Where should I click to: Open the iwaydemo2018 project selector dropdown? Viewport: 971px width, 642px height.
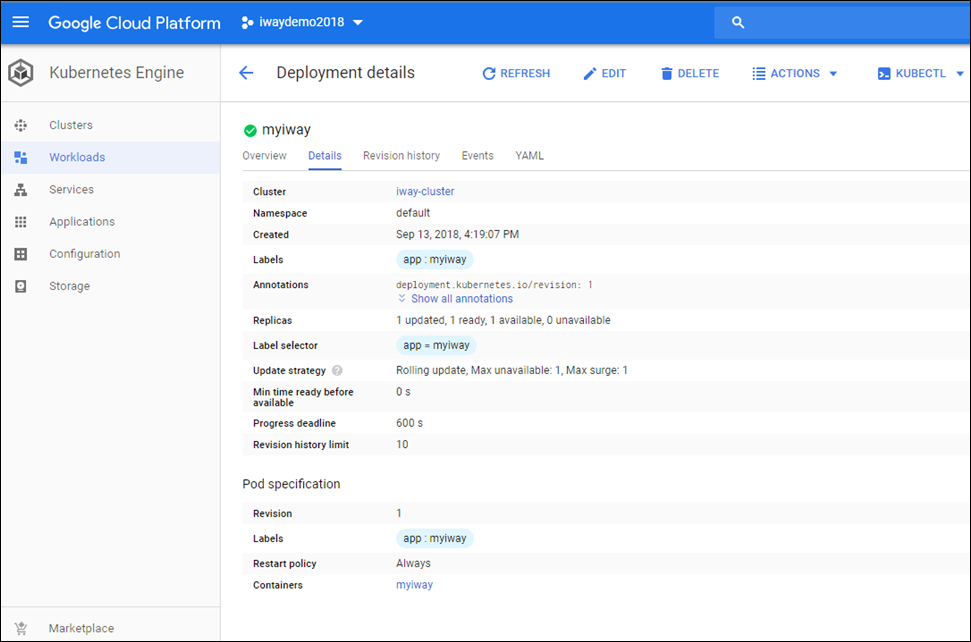tap(302, 22)
